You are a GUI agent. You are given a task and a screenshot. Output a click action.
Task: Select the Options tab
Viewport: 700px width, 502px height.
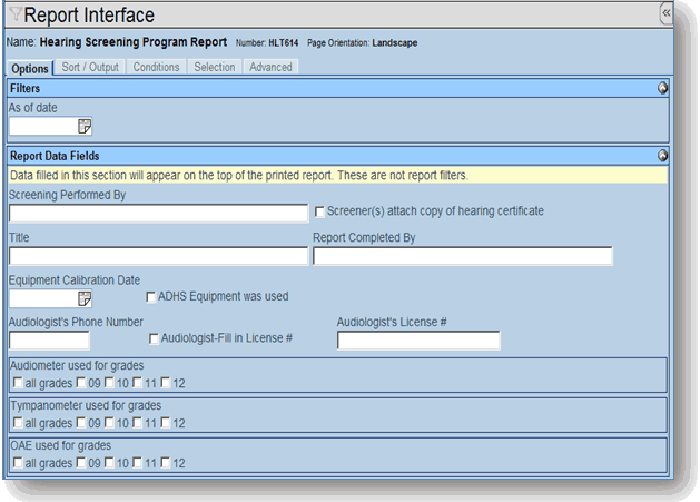click(x=30, y=68)
